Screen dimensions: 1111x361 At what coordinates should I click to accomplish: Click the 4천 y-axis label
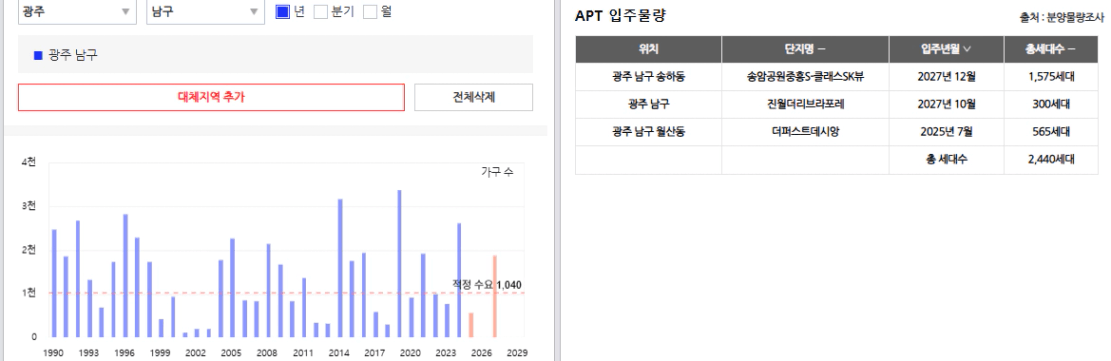(x=28, y=163)
